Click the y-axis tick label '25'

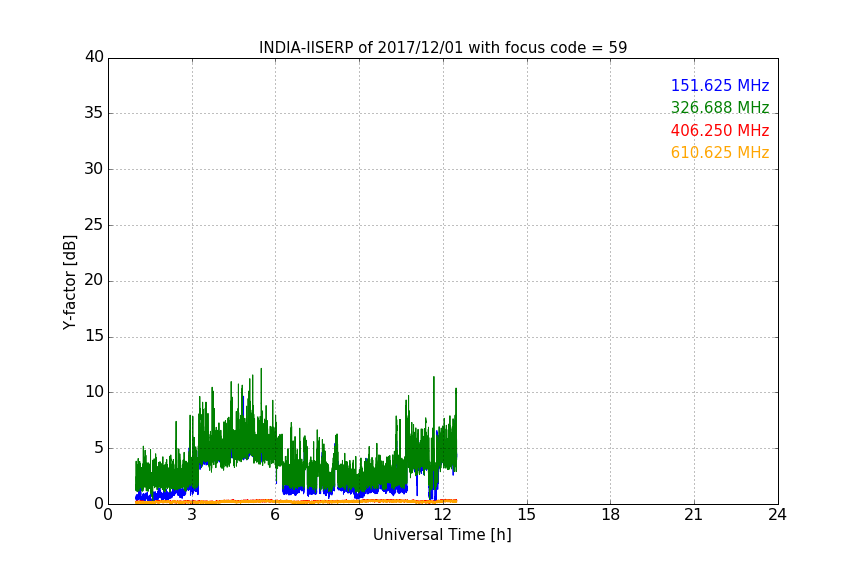(x=94, y=225)
